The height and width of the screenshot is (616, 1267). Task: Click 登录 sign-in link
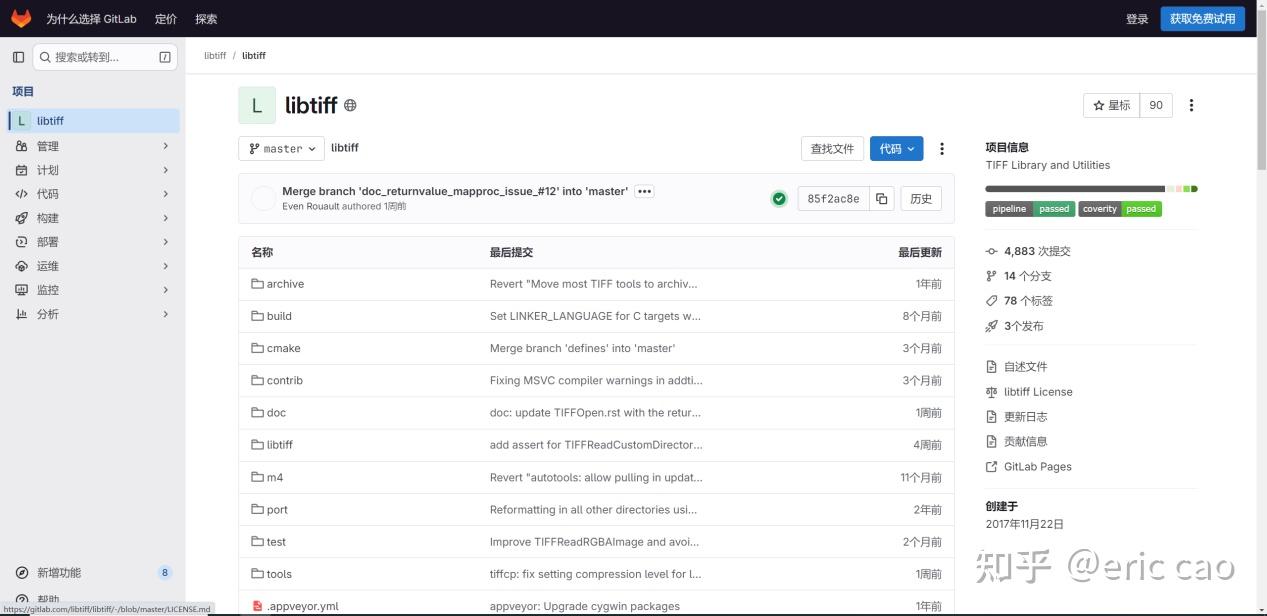point(1137,19)
